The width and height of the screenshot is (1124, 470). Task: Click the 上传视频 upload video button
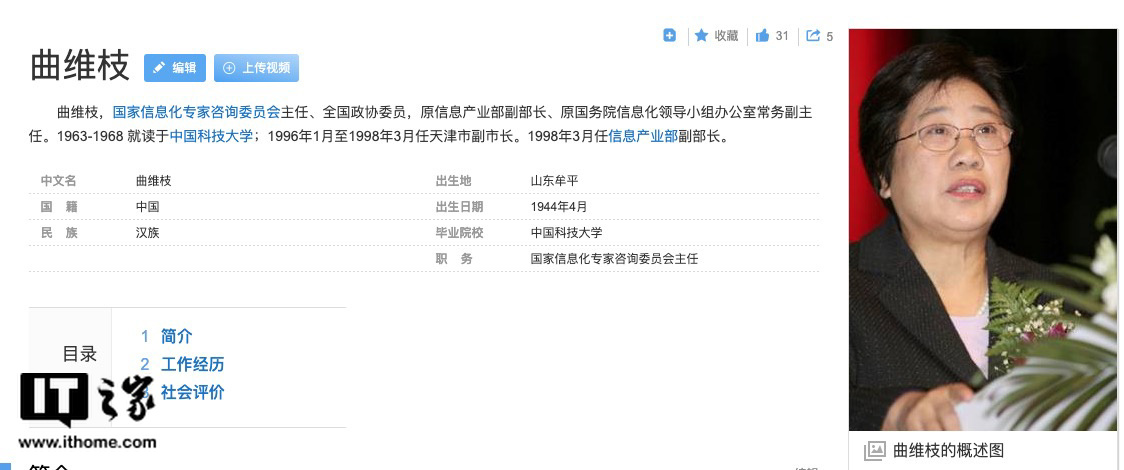point(257,68)
